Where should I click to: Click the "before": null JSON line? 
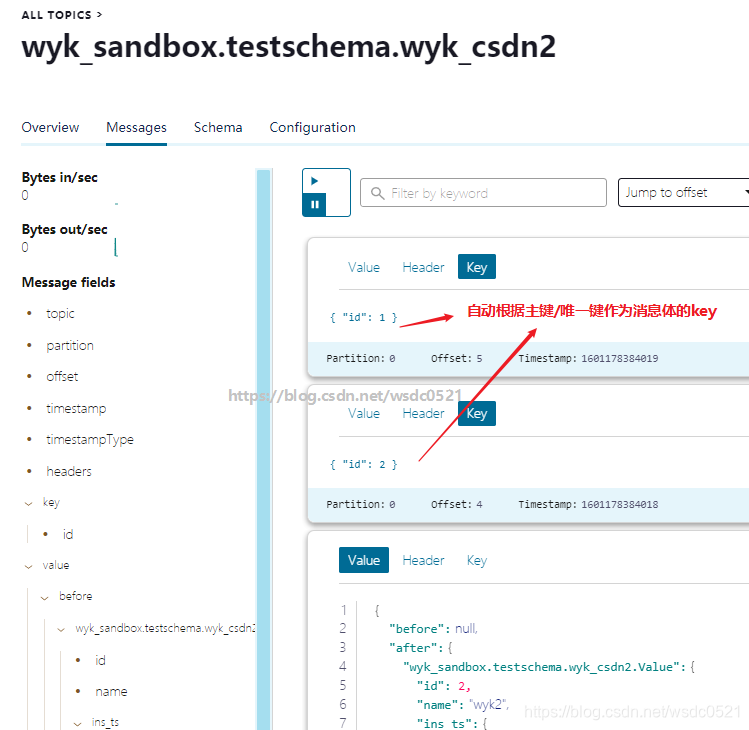coord(433,629)
